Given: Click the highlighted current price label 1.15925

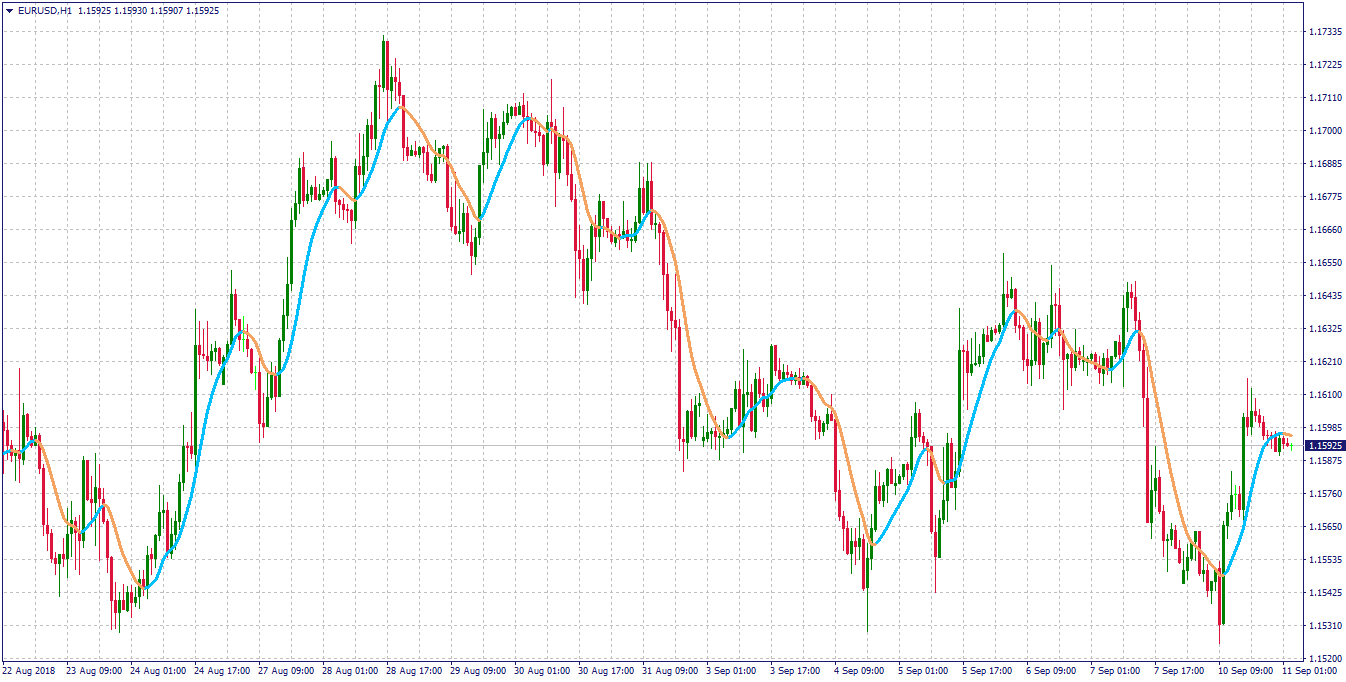Looking at the screenshot, I should tap(1326, 446).
